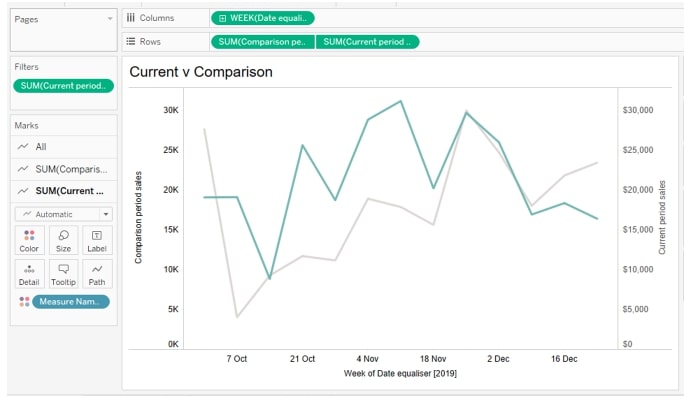This screenshot has width=689, height=402.
Task: Select the SUM(Current period .. pill in Rows
Action: (x=367, y=42)
